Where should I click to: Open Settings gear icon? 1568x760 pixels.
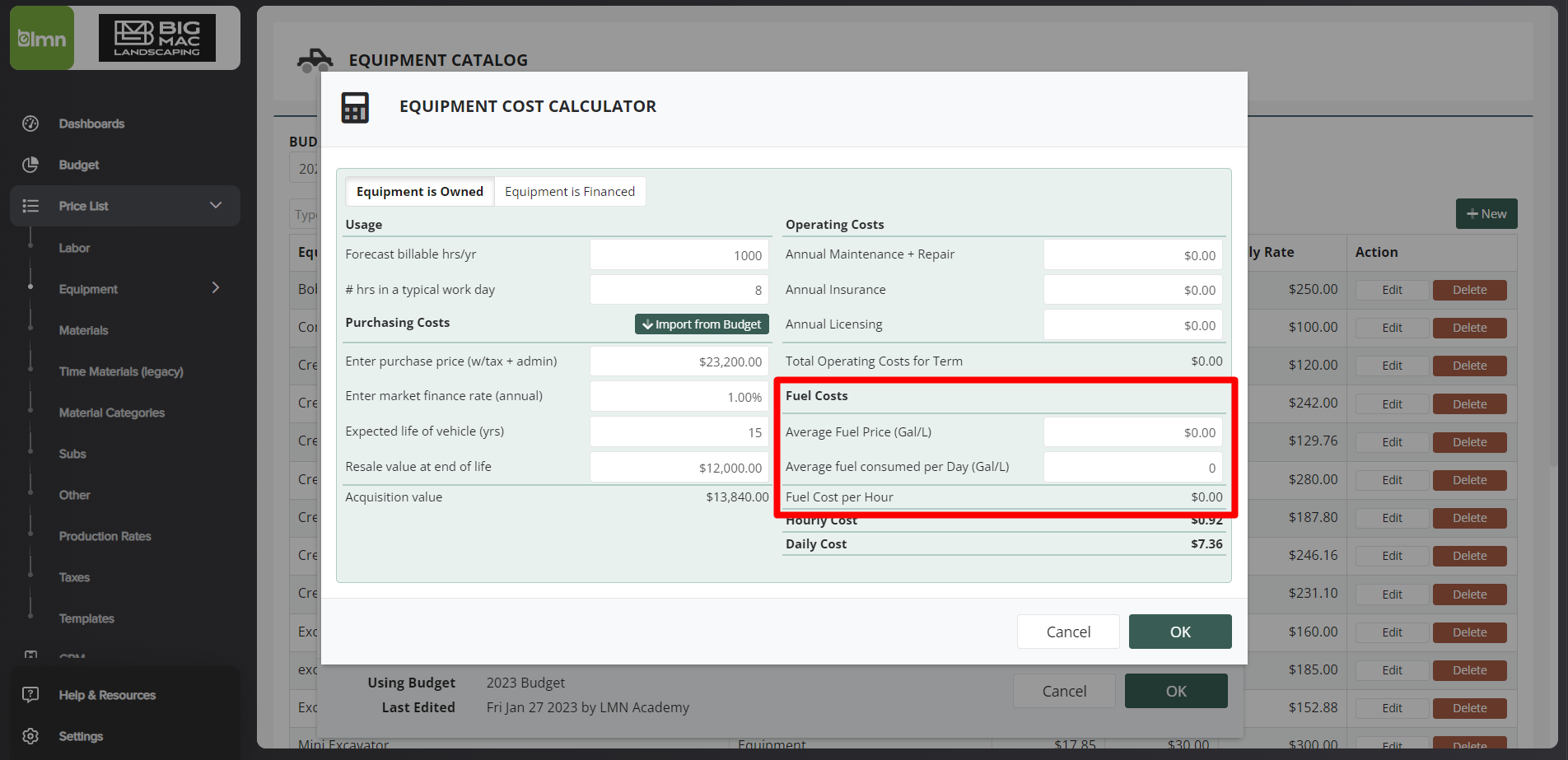30,736
